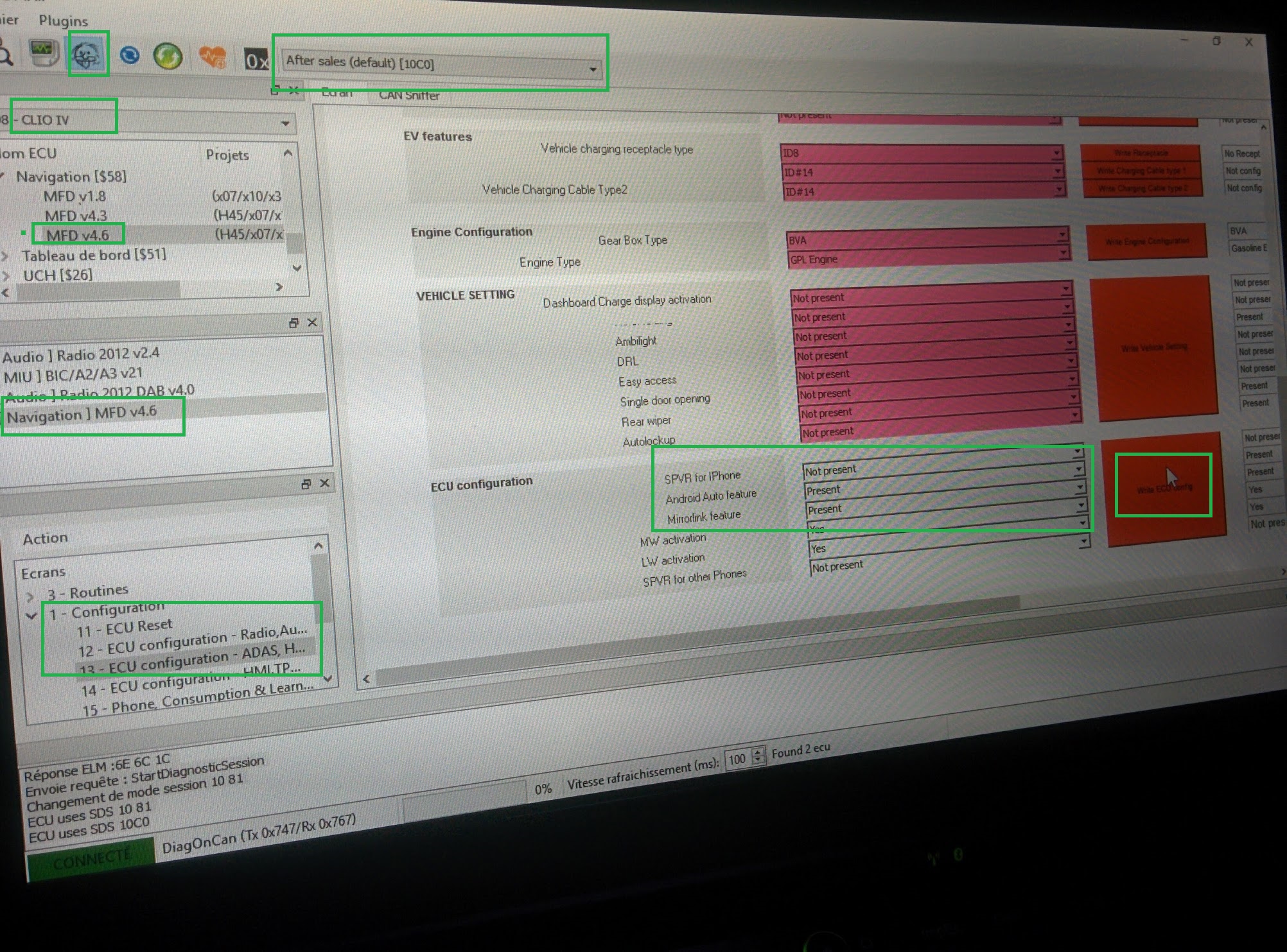Select Audio Radio 2012 DAB v4.0 entry

click(x=100, y=392)
